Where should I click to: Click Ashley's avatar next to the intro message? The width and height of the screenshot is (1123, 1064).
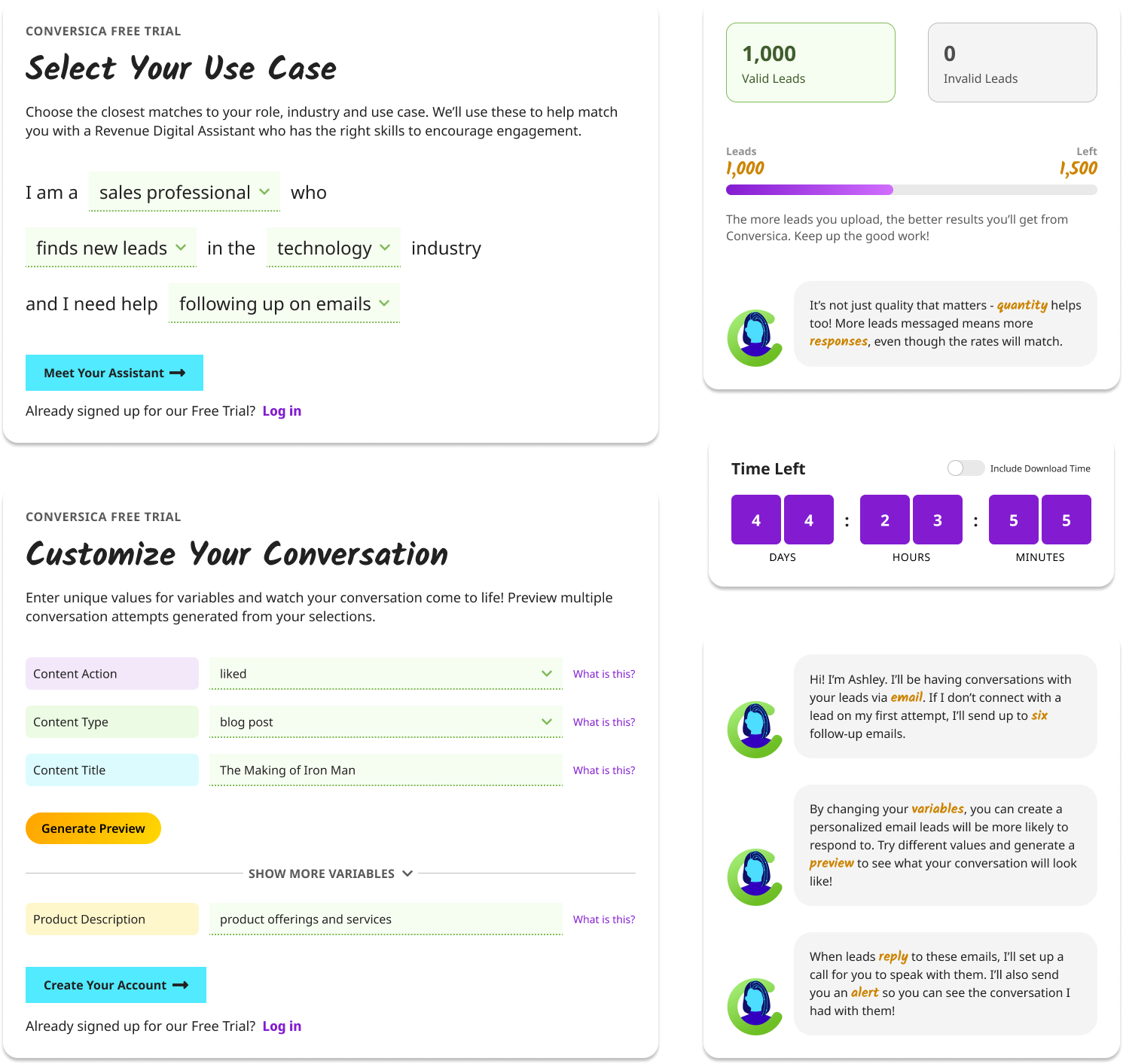tap(755, 730)
